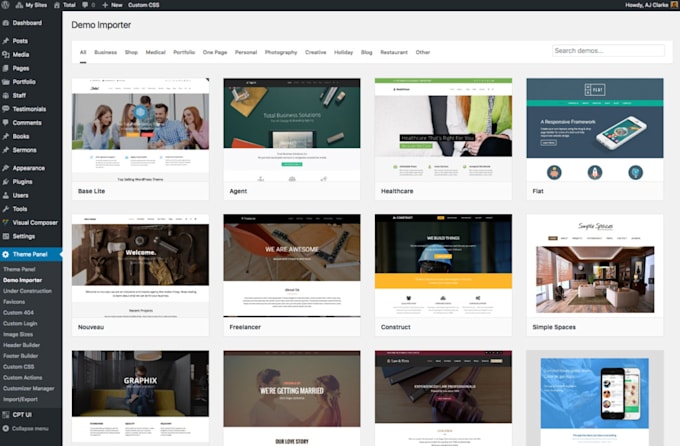Select the Appearance paintbrush icon

click(x=6, y=168)
